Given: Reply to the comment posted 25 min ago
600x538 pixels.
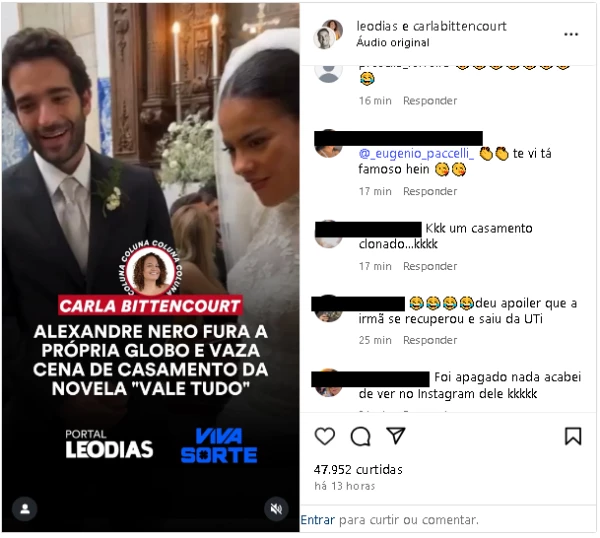Looking at the screenshot, I should pyautogui.click(x=430, y=340).
